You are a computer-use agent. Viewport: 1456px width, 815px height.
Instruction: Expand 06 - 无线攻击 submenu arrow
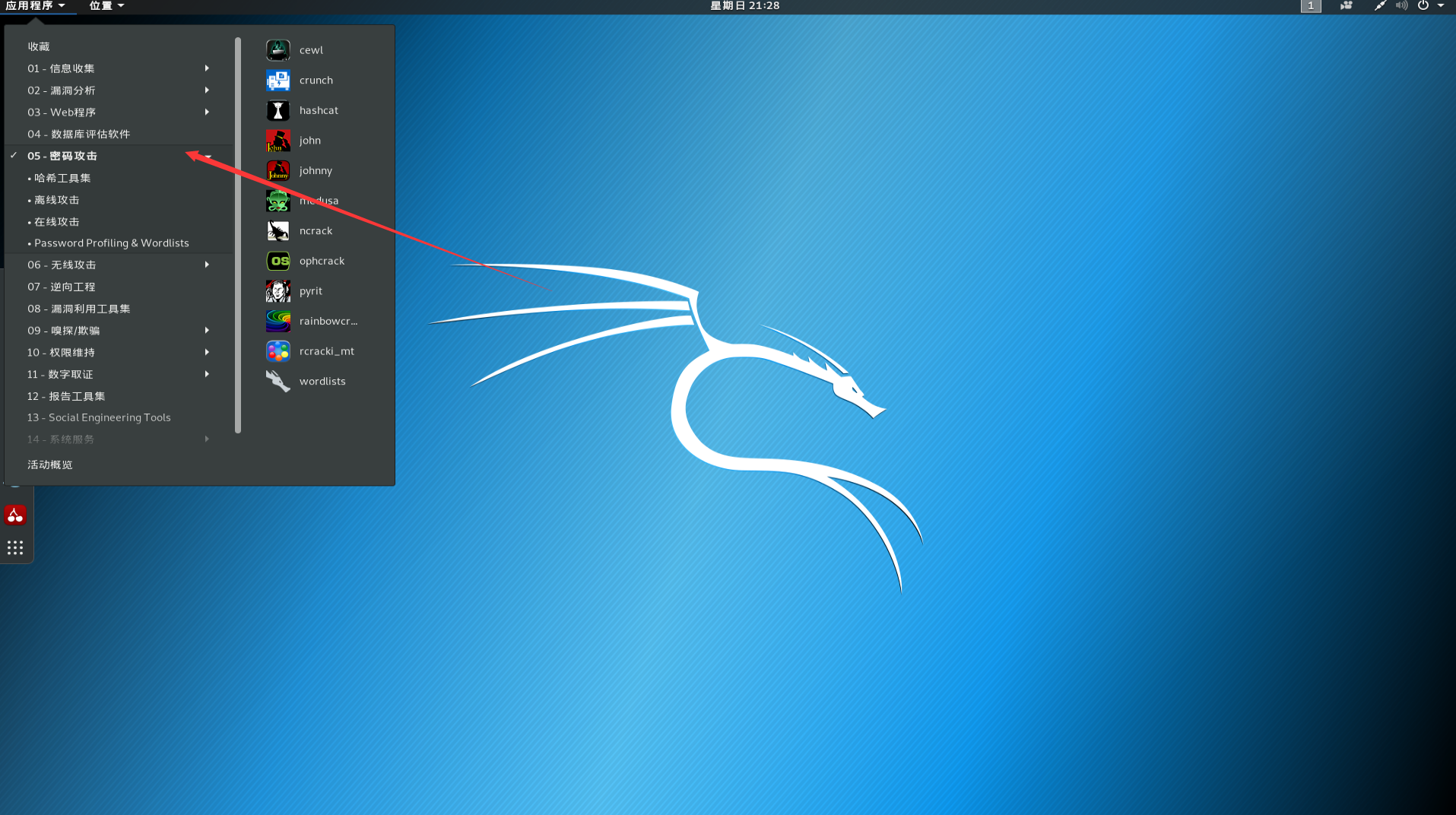207,265
